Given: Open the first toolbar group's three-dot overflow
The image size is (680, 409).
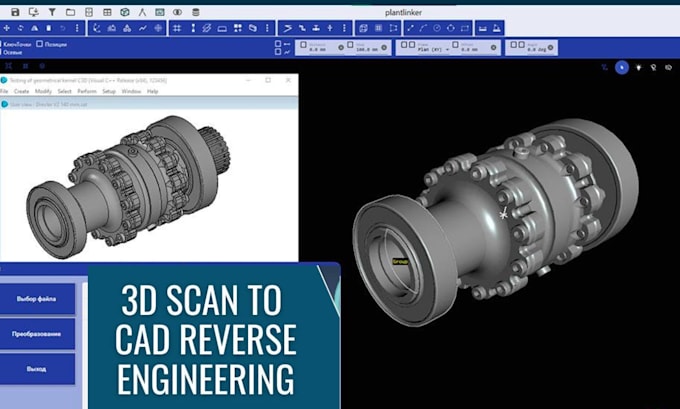Looking at the screenshot, I should point(77,28).
